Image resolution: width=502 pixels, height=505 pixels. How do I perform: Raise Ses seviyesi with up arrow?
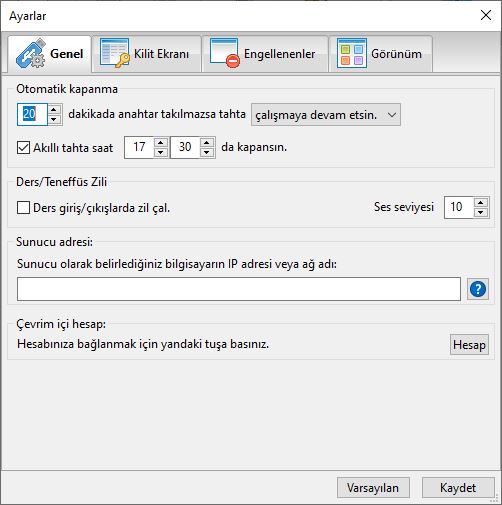click(481, 202)
